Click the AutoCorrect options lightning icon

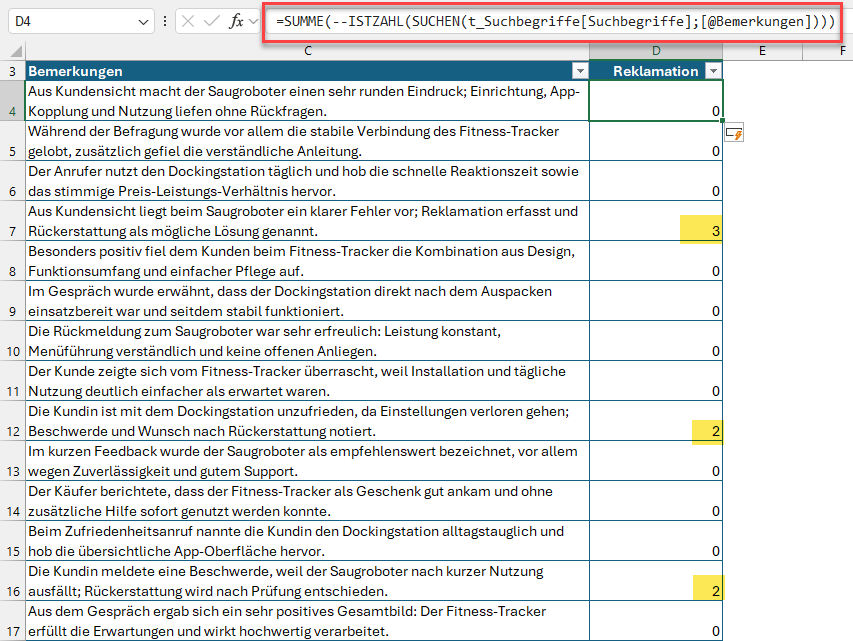[734, 133]
